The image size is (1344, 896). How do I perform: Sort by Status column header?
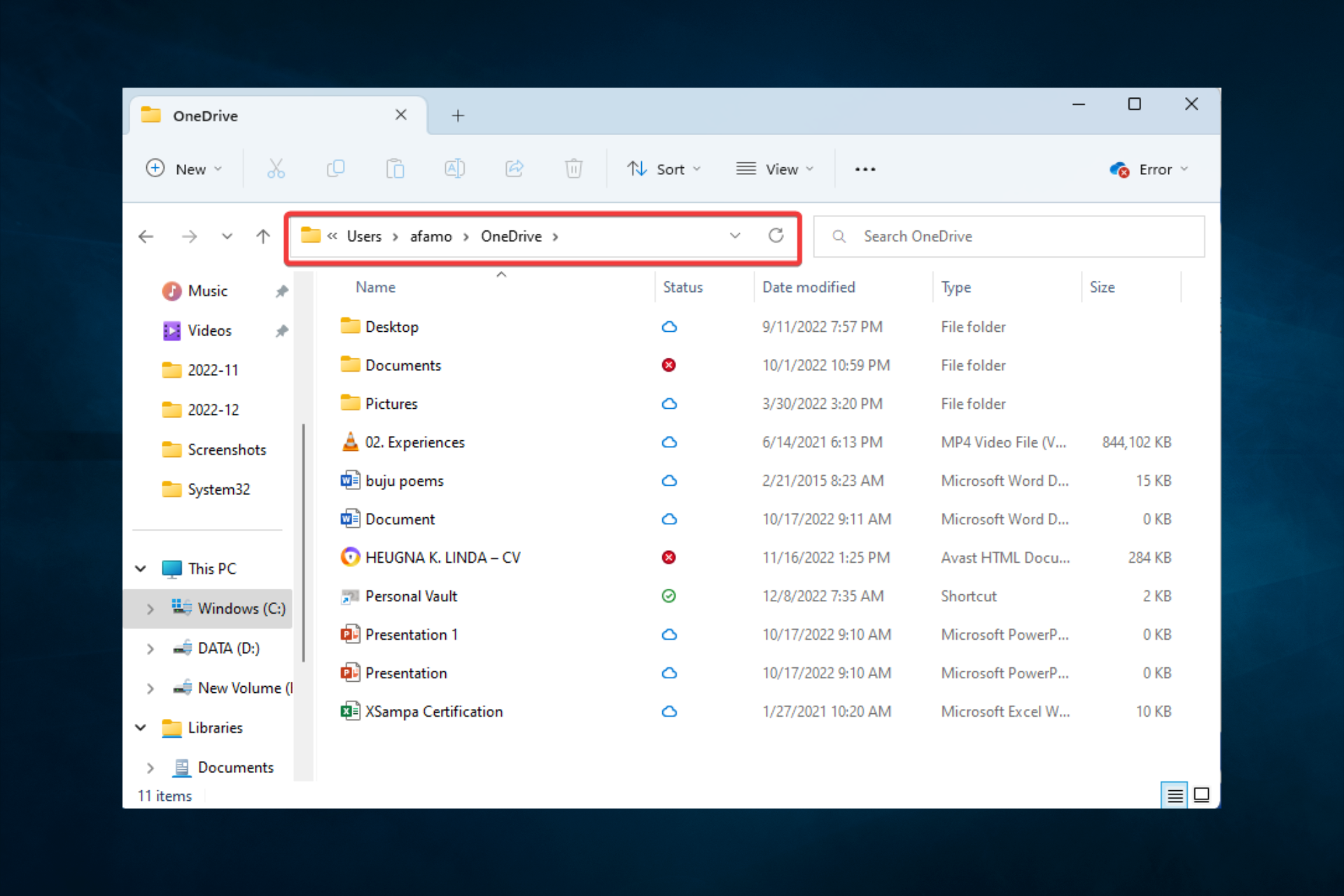tap(682, 287)
